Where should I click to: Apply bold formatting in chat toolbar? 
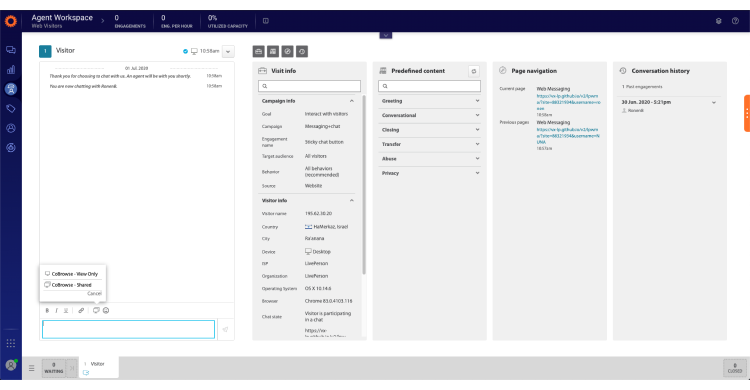point(47,311)
